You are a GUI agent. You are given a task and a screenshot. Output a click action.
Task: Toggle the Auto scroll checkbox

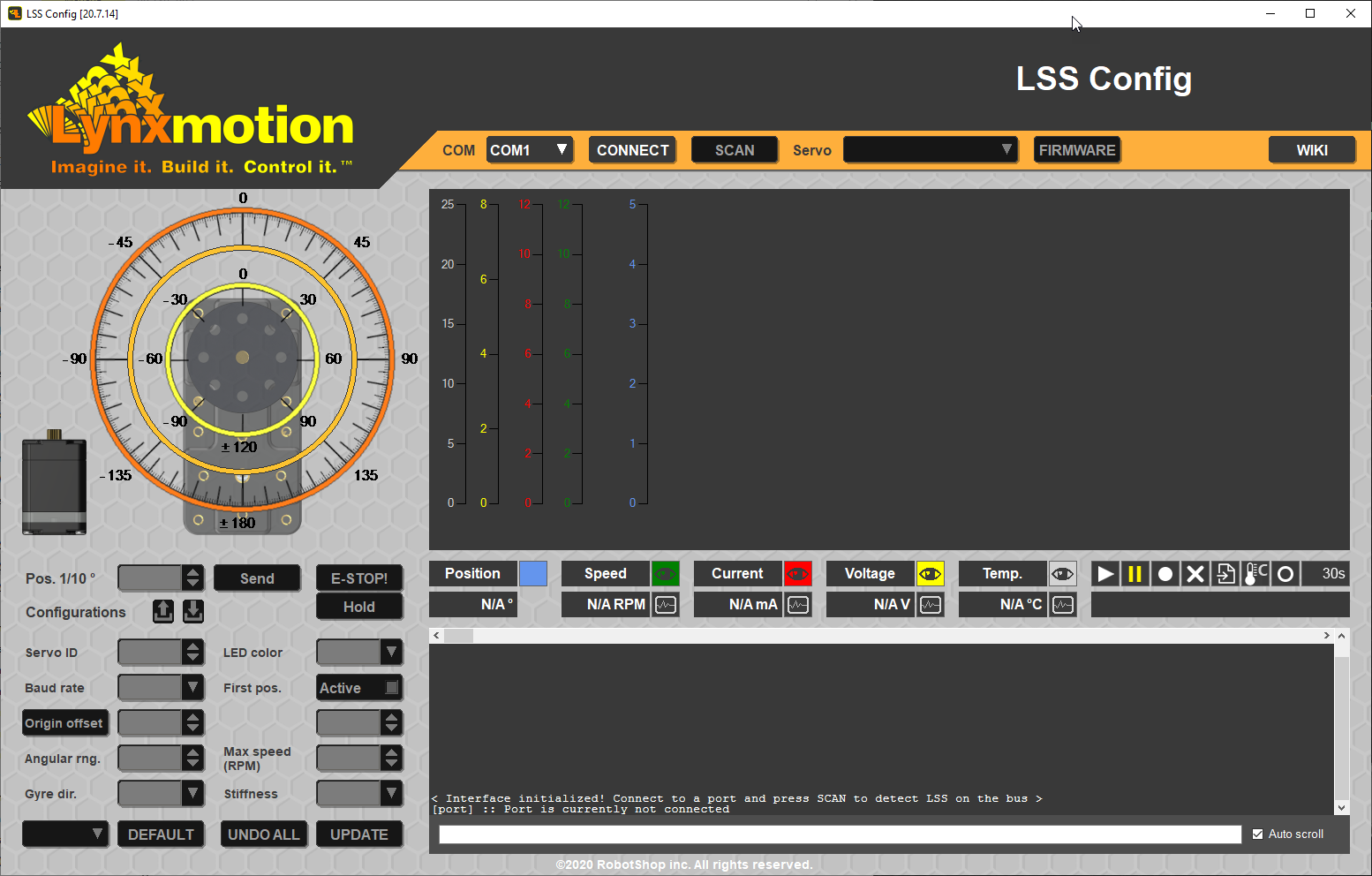1258,834
